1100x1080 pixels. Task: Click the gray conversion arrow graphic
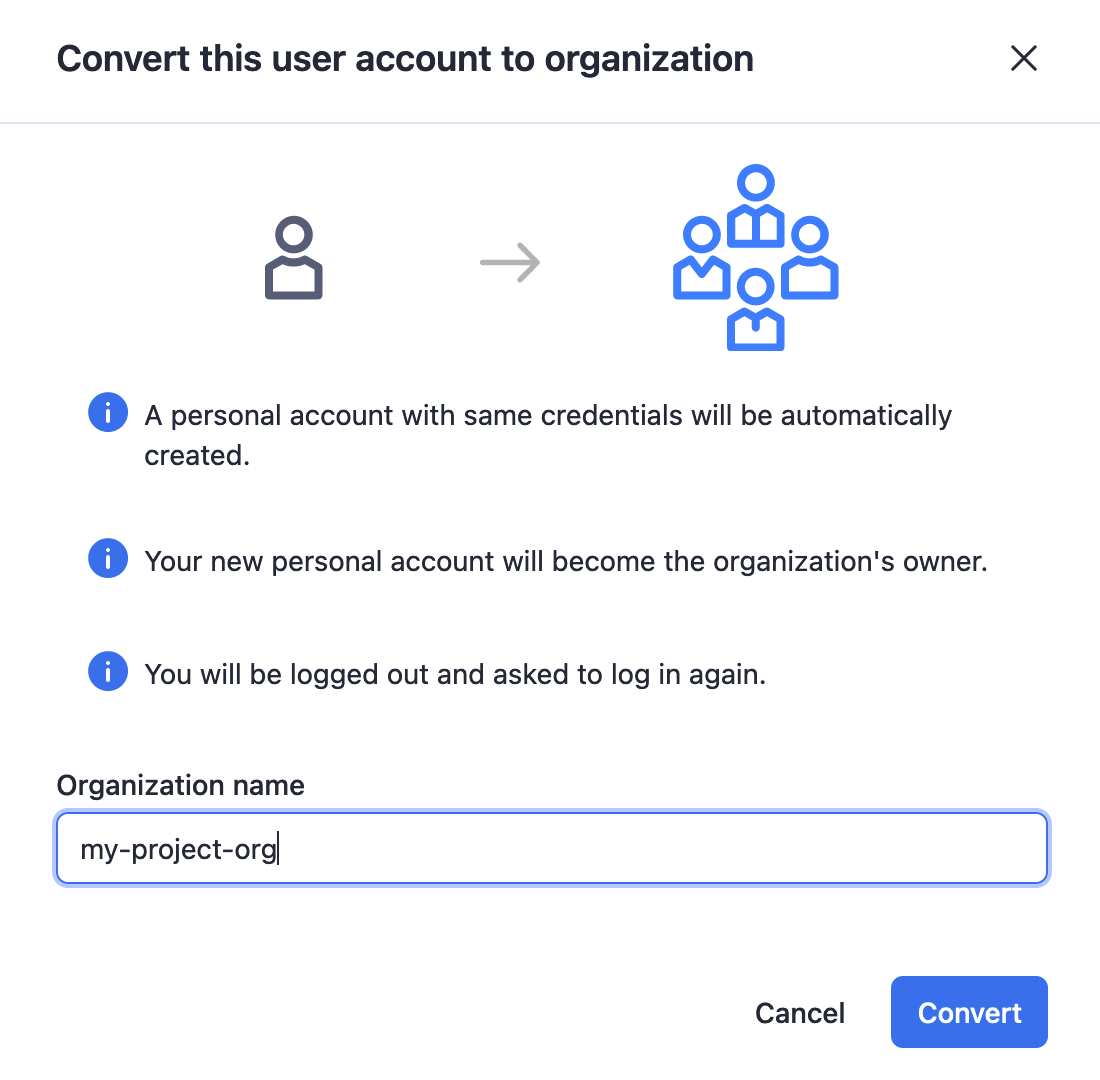click(510, 262)
